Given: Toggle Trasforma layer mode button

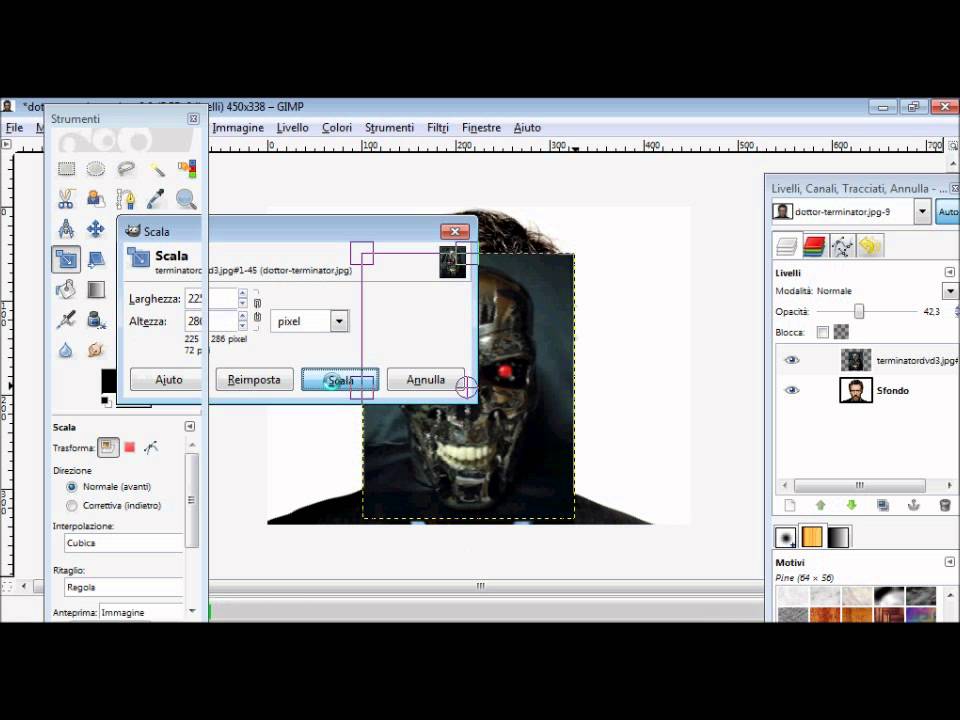Looking at the screenshot, I should [108, 447].
